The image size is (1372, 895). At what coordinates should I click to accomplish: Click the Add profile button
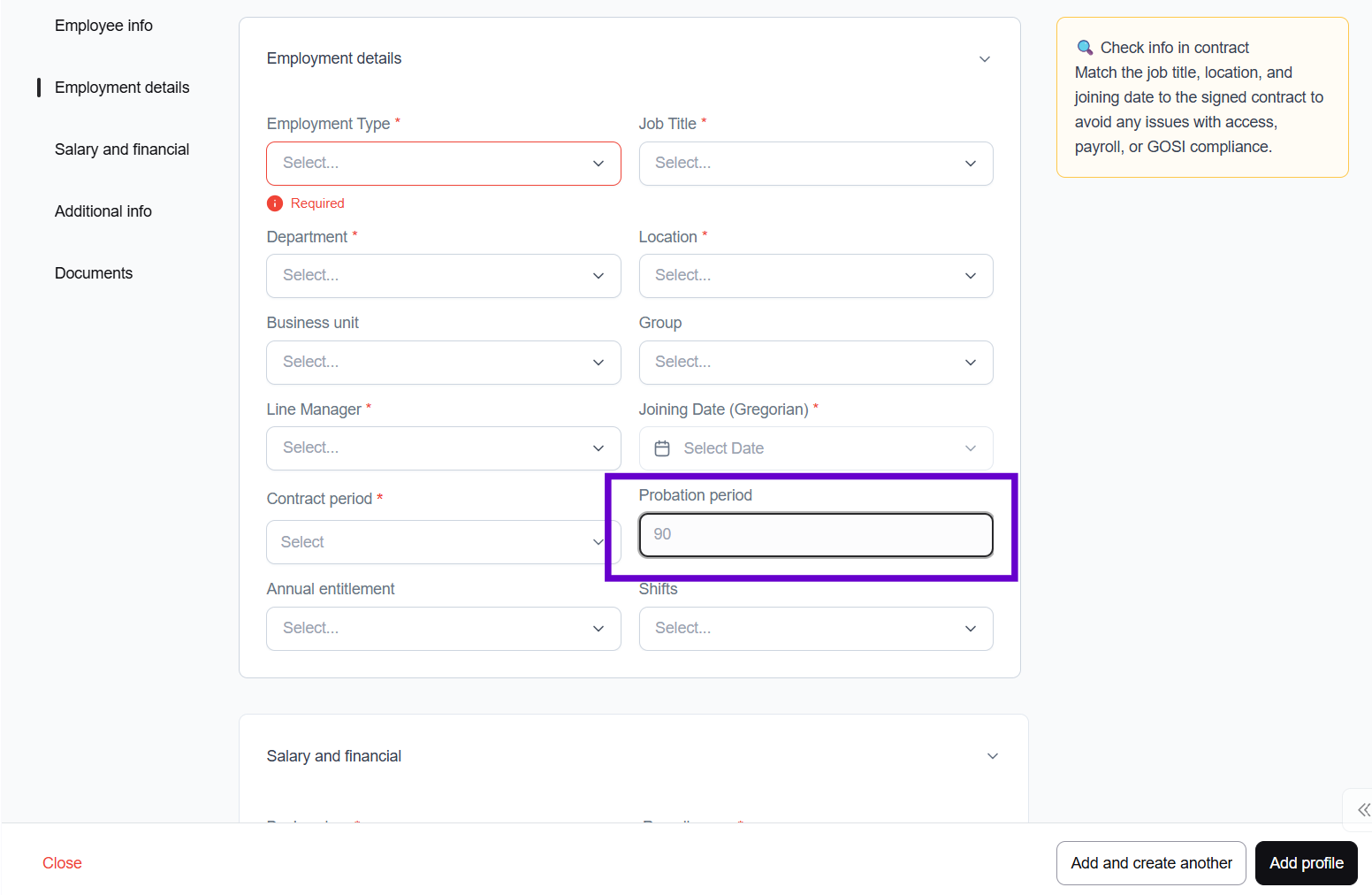pyautogui.click(x=1306, y=863)
